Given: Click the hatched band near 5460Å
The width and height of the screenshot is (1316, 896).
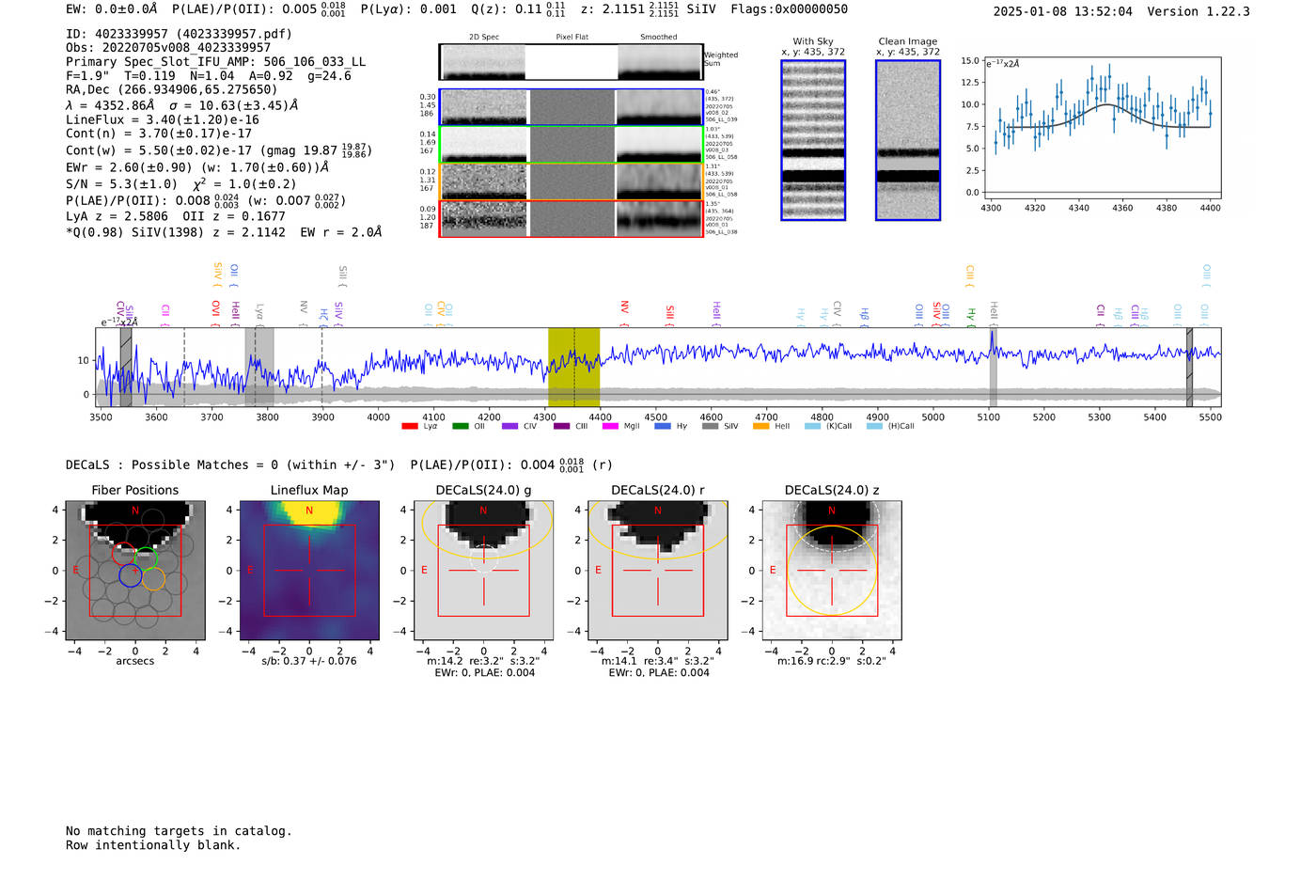Looking at the screenshot, I should point(1189,367).
